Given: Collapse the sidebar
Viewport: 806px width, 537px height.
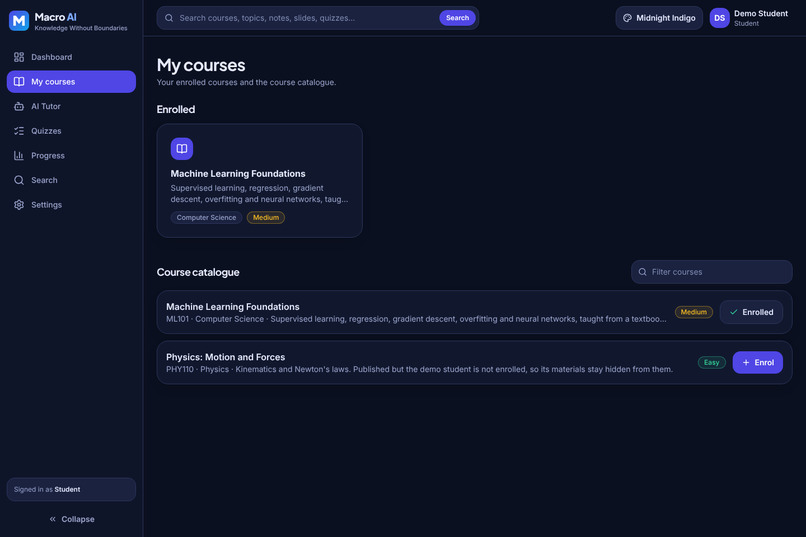Looking at the screenshot, I should (71, 519).
